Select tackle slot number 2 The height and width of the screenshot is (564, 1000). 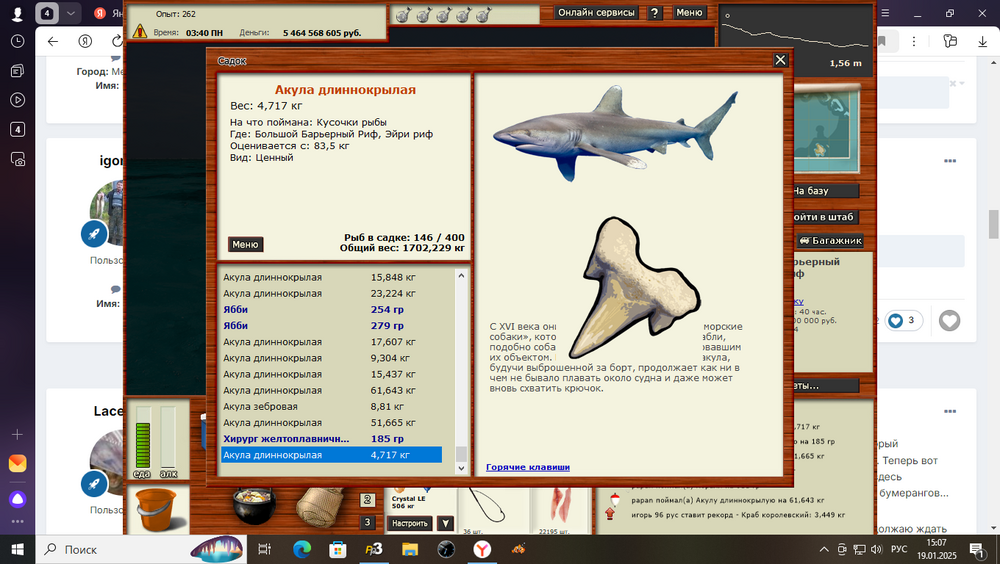(368, 499)
